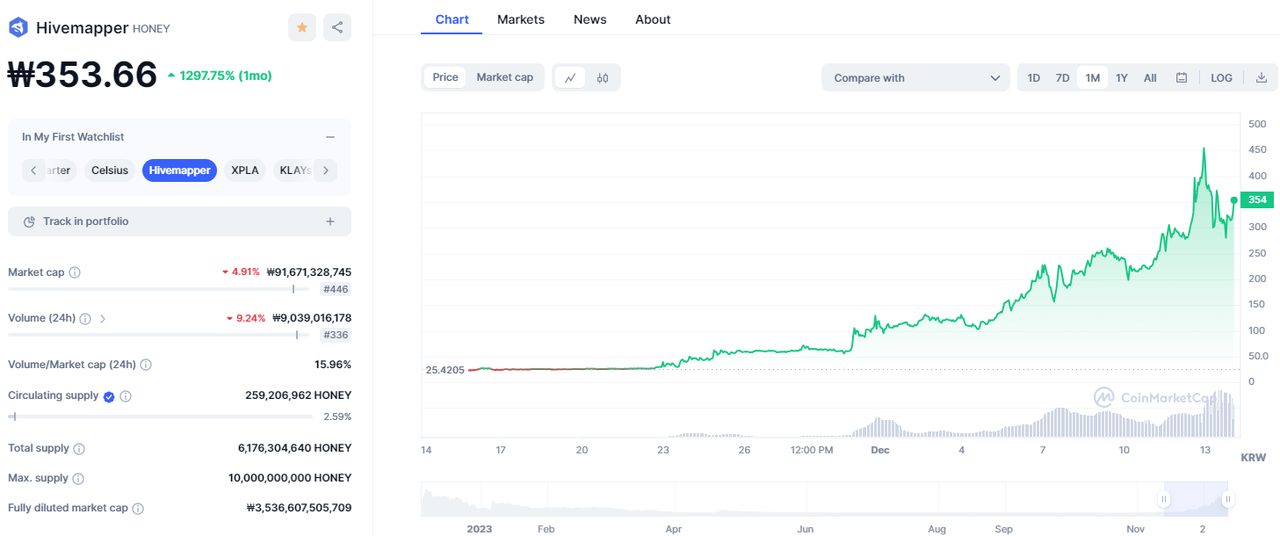The image size is (1280, 536).
Task: Open the Markets tab
Action: click(x=521, y=19)
